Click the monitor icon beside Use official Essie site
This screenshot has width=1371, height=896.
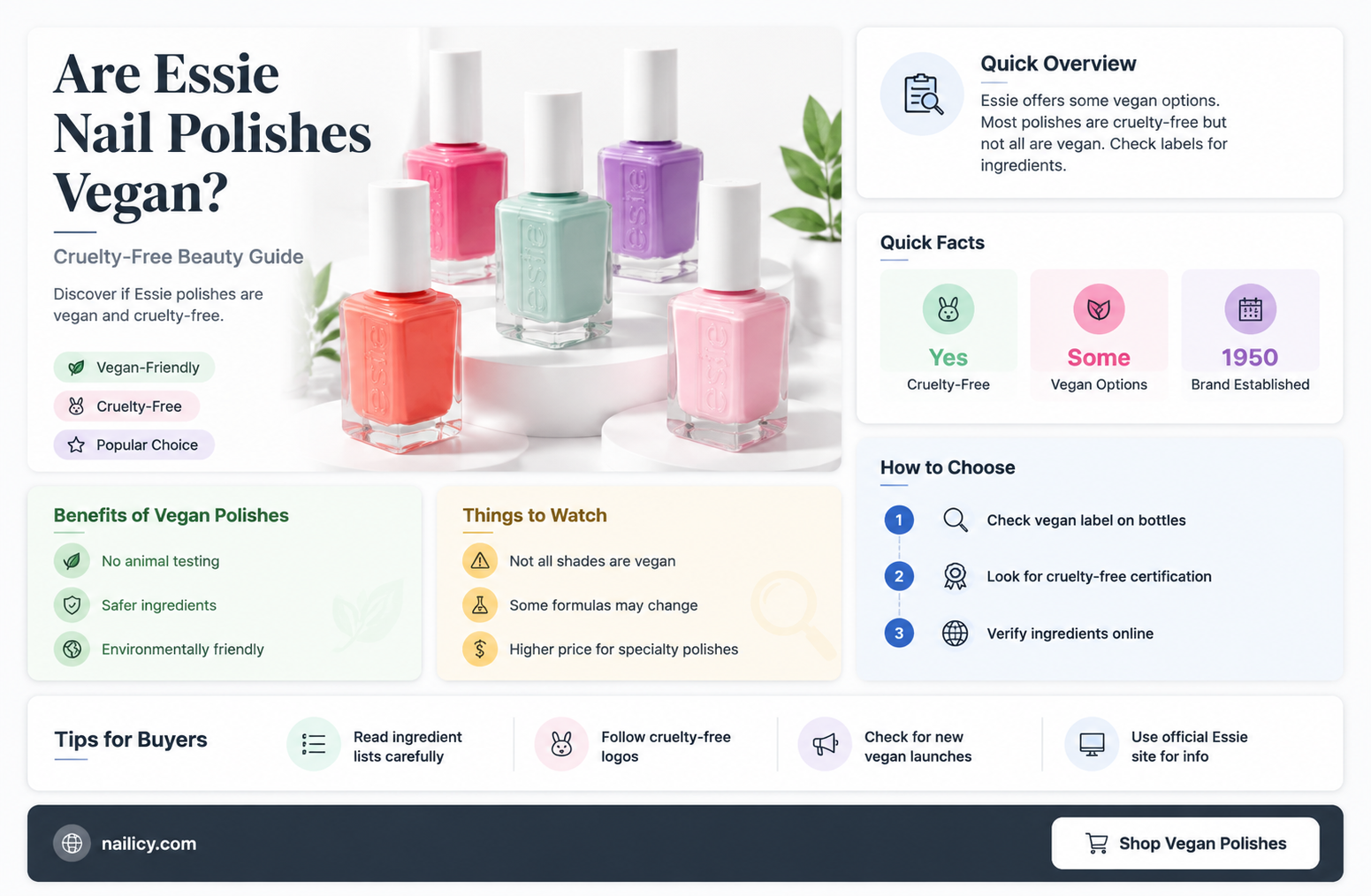[1092, 744]
